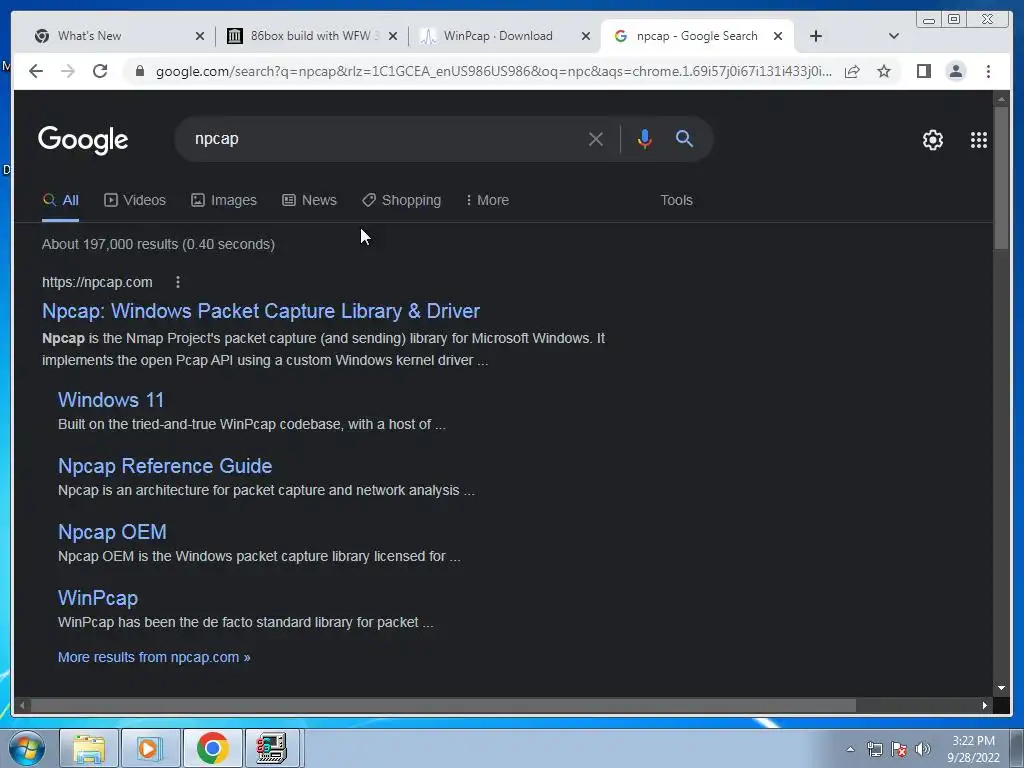The image size is (1024, 768).
Task: Click the forward navigation arrow
Action: 68,71
